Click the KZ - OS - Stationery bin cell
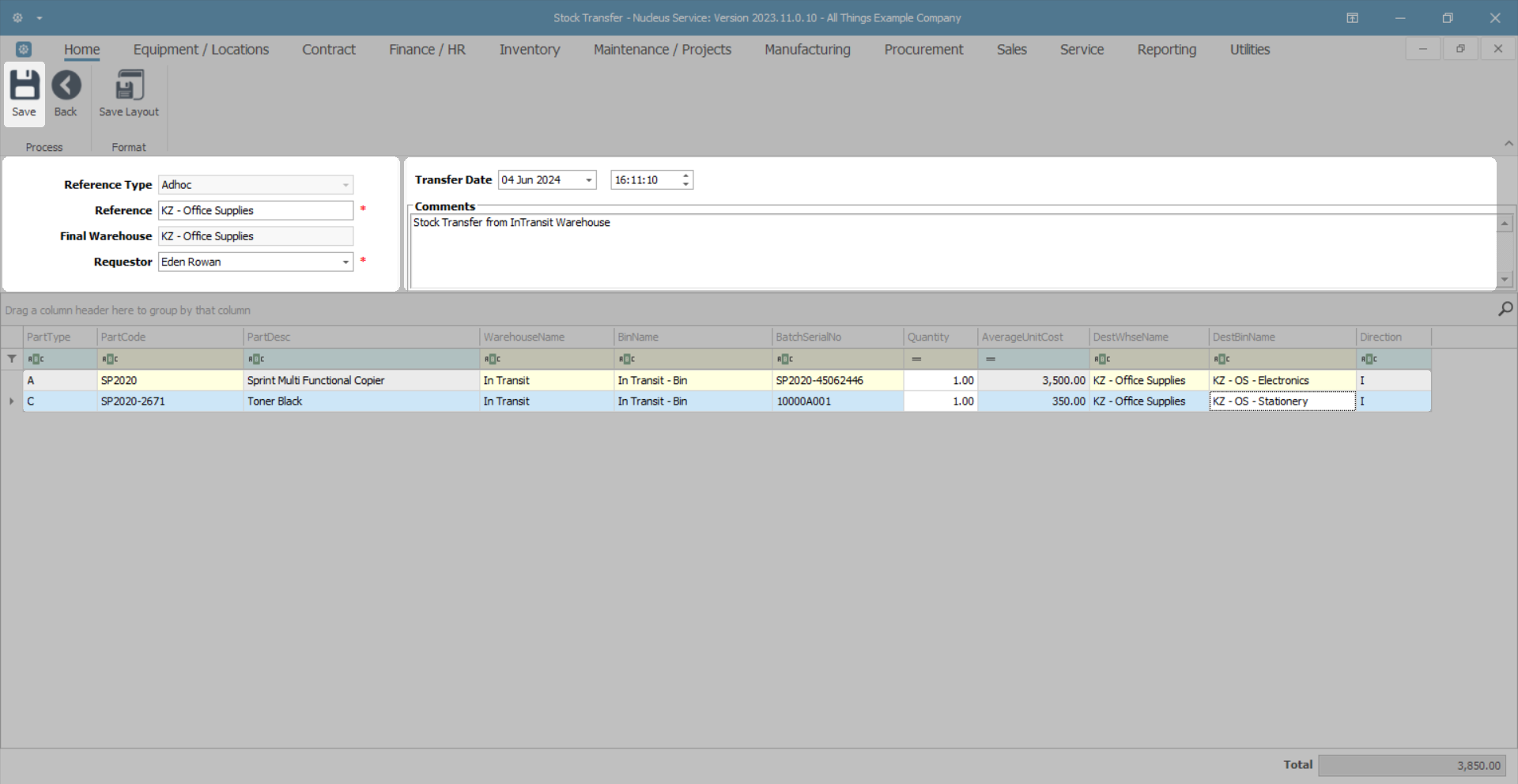This screenshot has width=1518, height=784. tap(1282, 401)
